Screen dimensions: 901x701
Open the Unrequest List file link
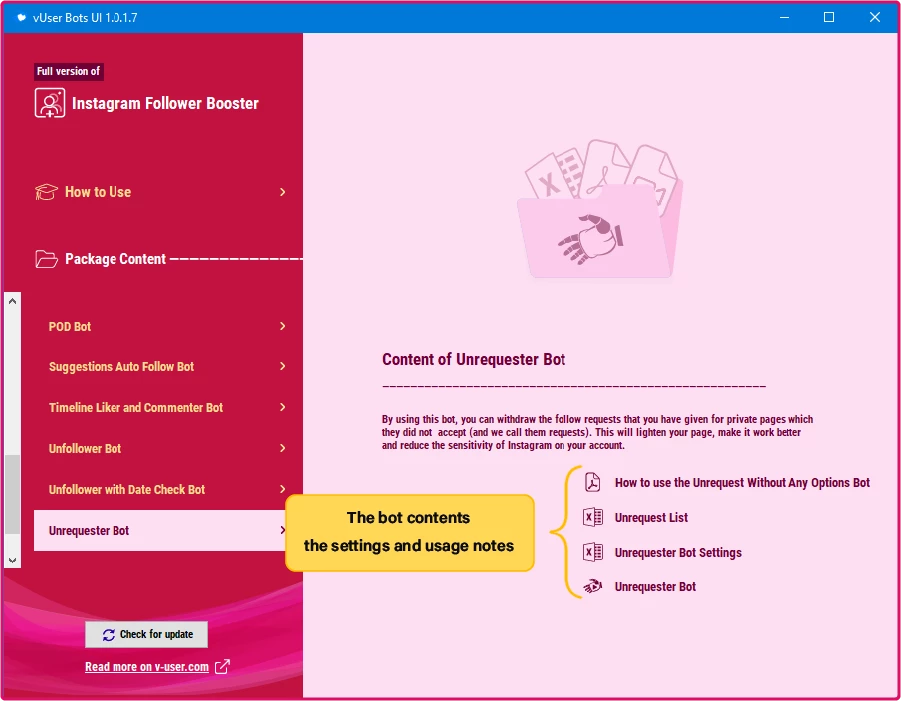tap(651, 518)
